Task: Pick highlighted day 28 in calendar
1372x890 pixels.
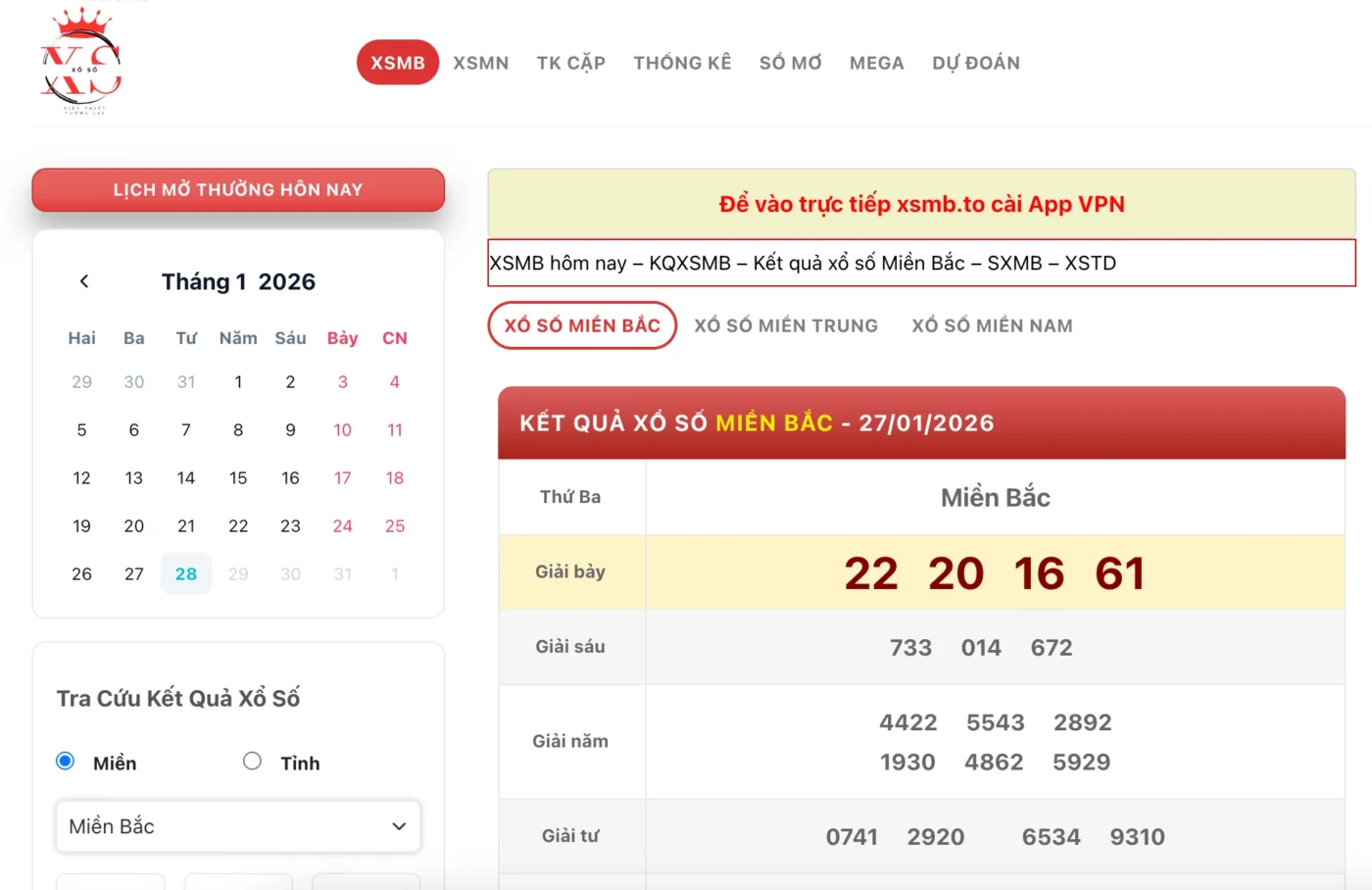Action: point(186,574)
